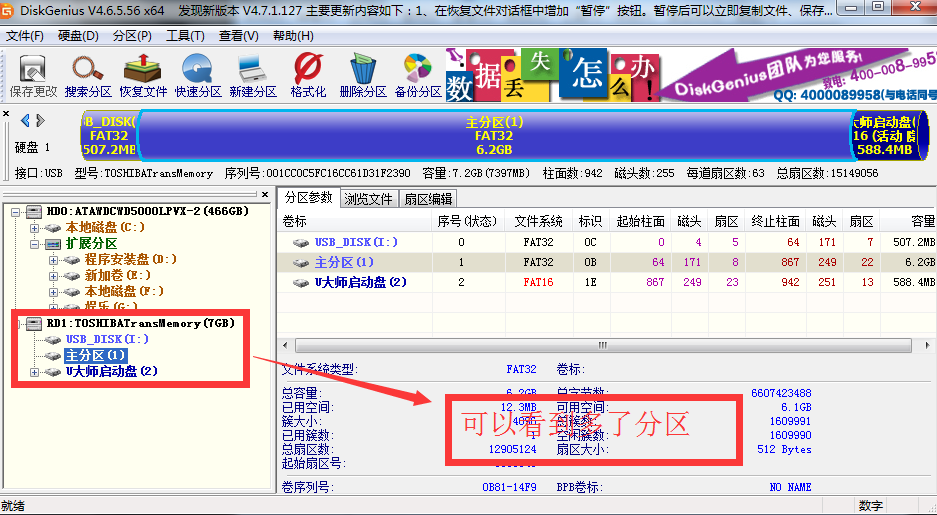Select 扩展分区 in the disk tree

point(91,243)
